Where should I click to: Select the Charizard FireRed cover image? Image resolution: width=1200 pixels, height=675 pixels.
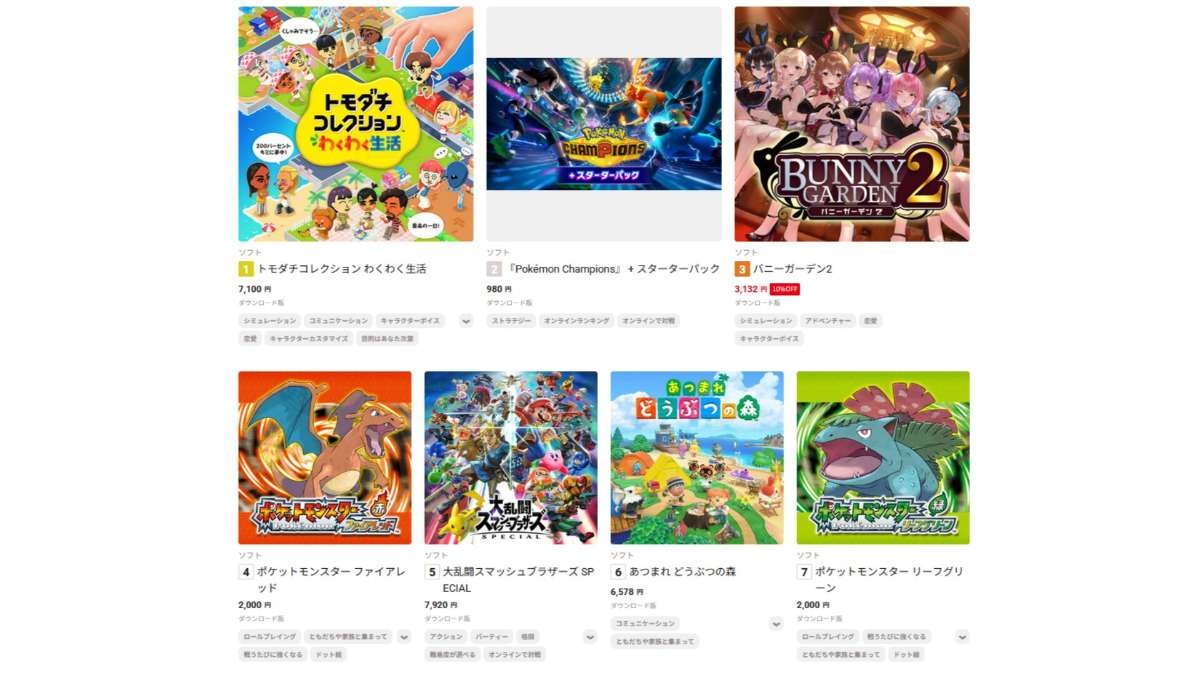[325, 458]
